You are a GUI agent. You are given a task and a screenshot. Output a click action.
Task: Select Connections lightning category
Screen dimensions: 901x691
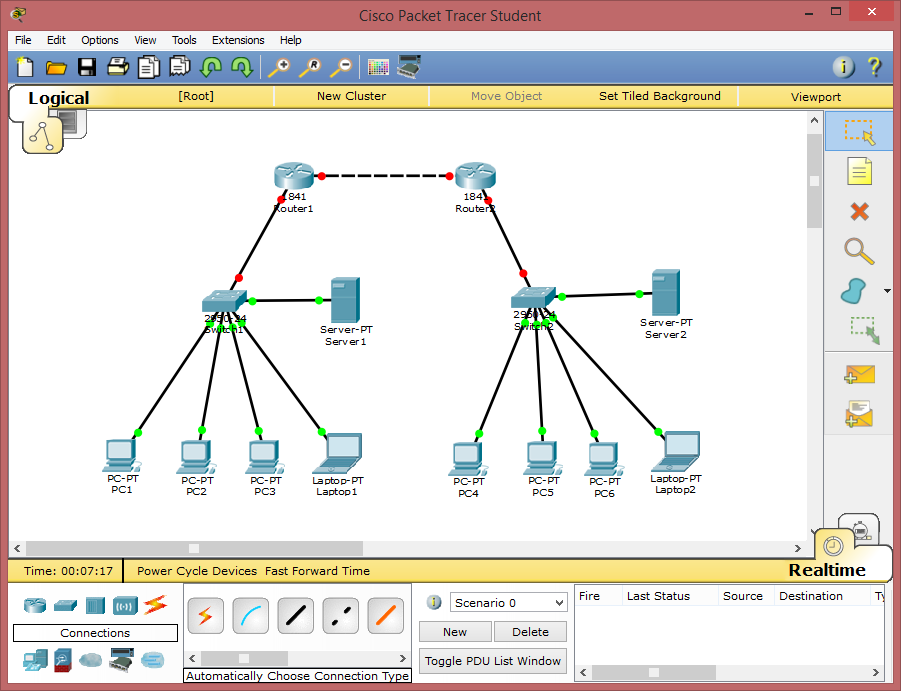[155, 604]
